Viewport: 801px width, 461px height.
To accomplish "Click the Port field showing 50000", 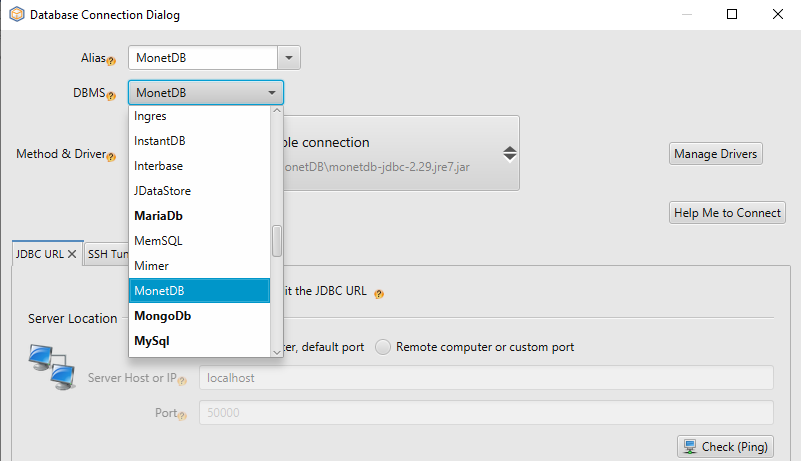I will [486, 412].
